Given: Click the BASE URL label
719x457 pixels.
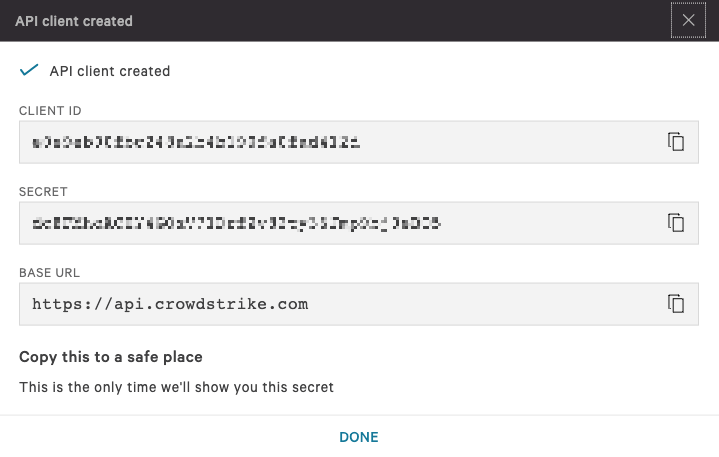Looking at the screenshot, I should tap(49, 272).
